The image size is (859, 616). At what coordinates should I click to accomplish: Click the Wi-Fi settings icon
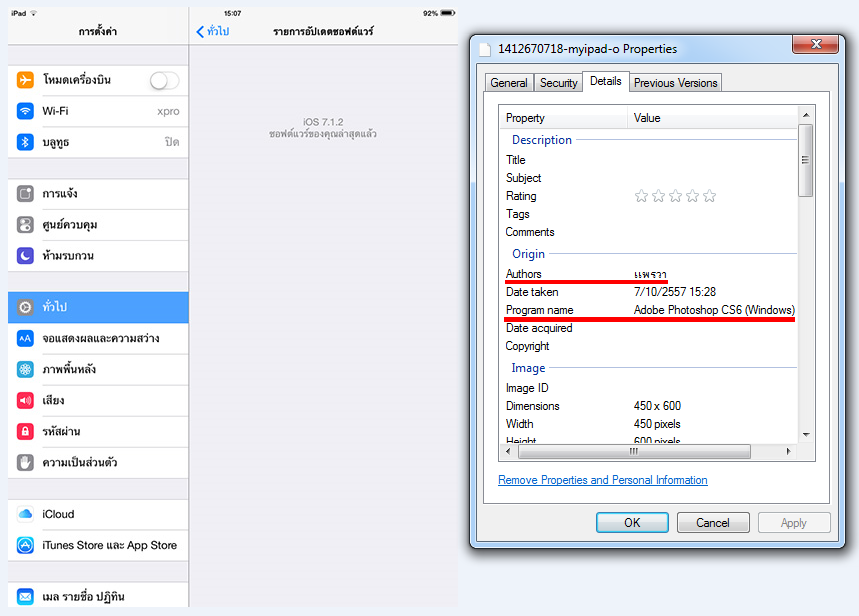click(25, 111)
